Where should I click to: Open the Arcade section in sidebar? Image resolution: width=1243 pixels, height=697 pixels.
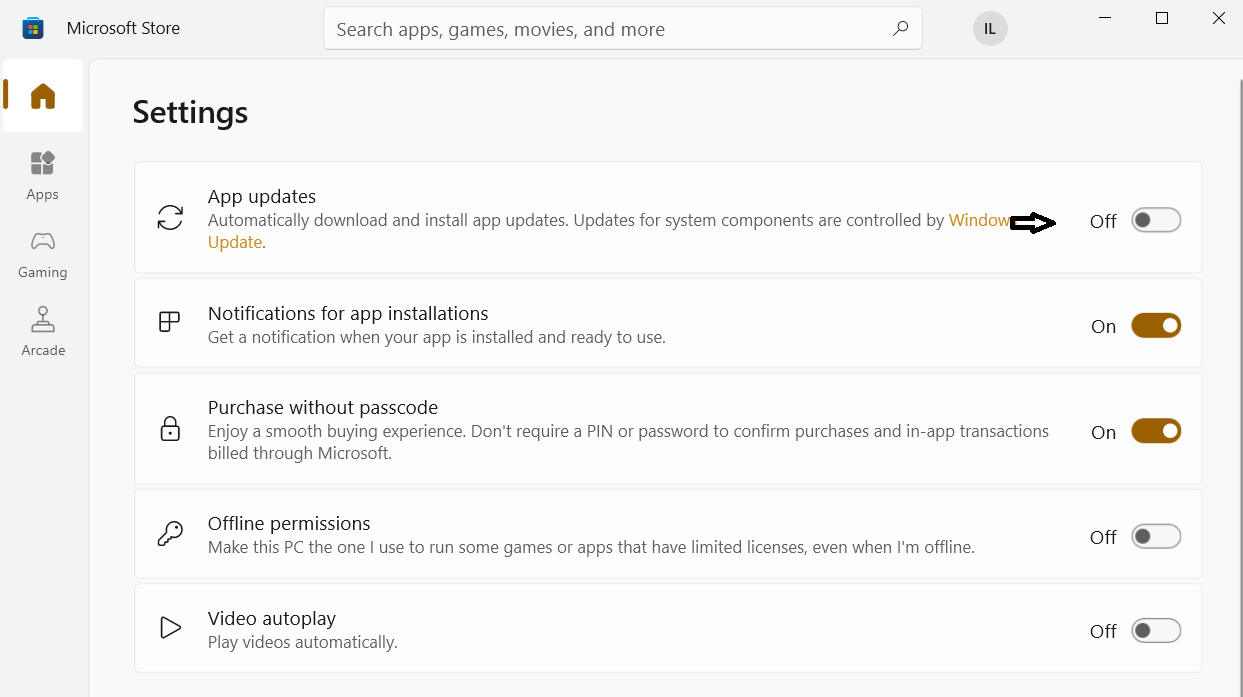click(43, 331)
